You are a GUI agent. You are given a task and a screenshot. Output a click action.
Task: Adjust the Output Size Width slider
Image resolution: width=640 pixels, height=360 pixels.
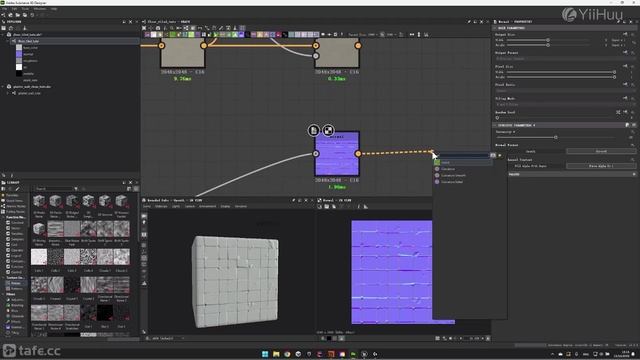coord(548,40)
